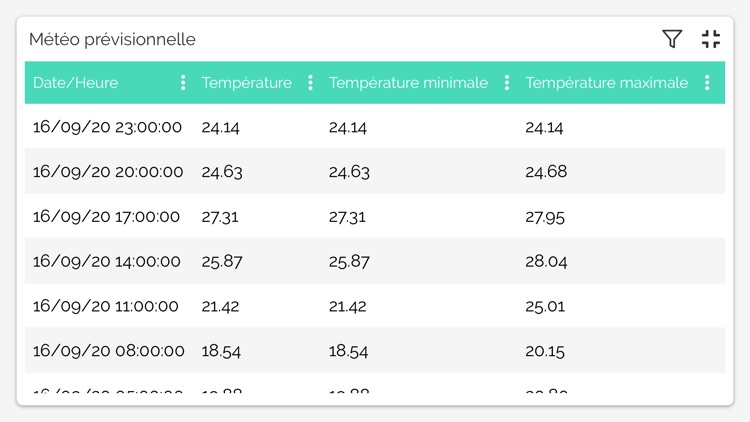Sort by the Date/Heure column header
The image size is (750, 422).
(x=76, y=83)
